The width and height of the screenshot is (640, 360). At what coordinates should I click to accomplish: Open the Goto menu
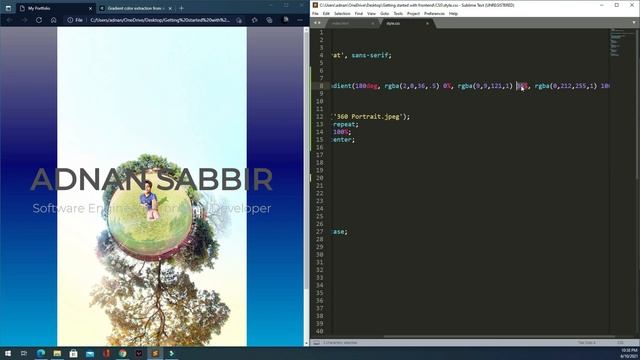click(384, 13)
